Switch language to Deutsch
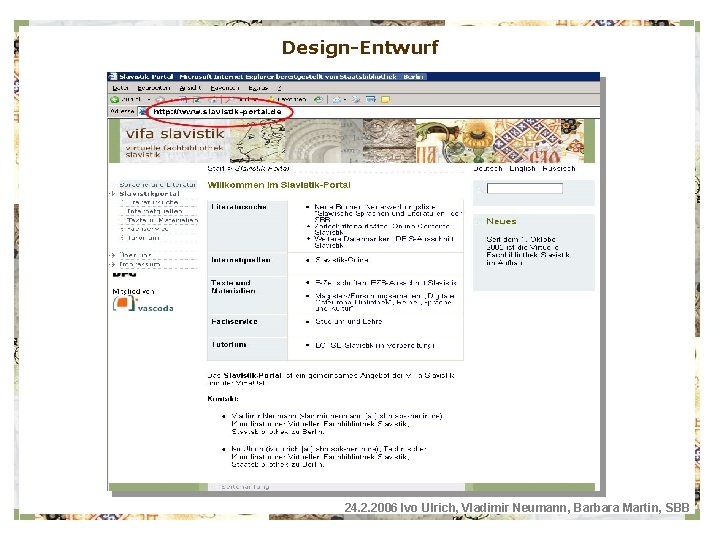 pos(488,169)
